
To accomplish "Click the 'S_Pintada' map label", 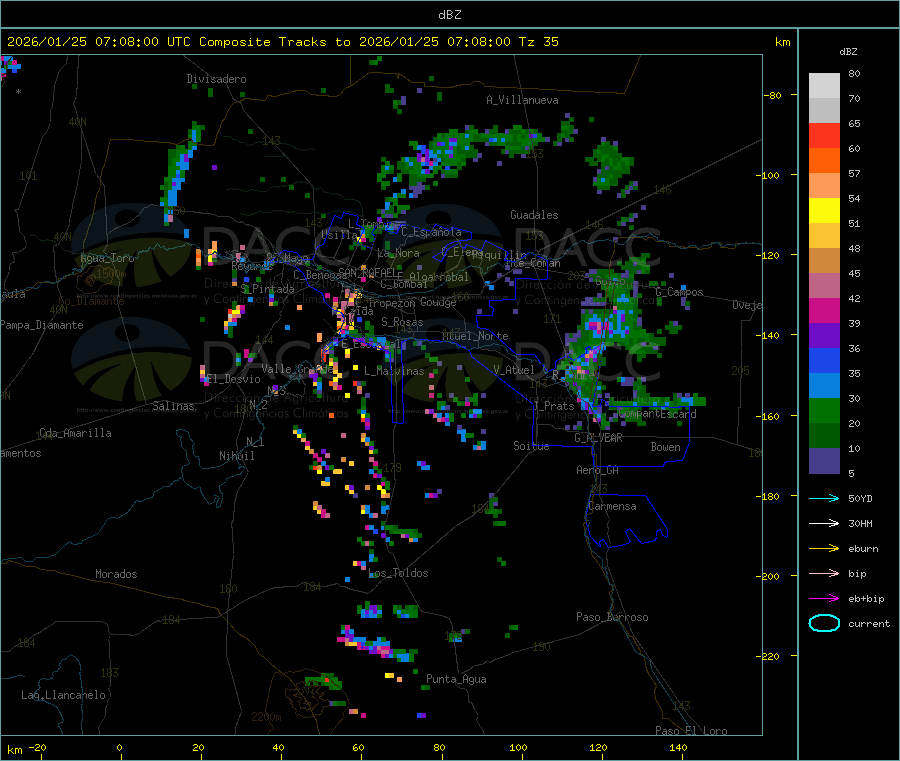I will click(267, 289).
